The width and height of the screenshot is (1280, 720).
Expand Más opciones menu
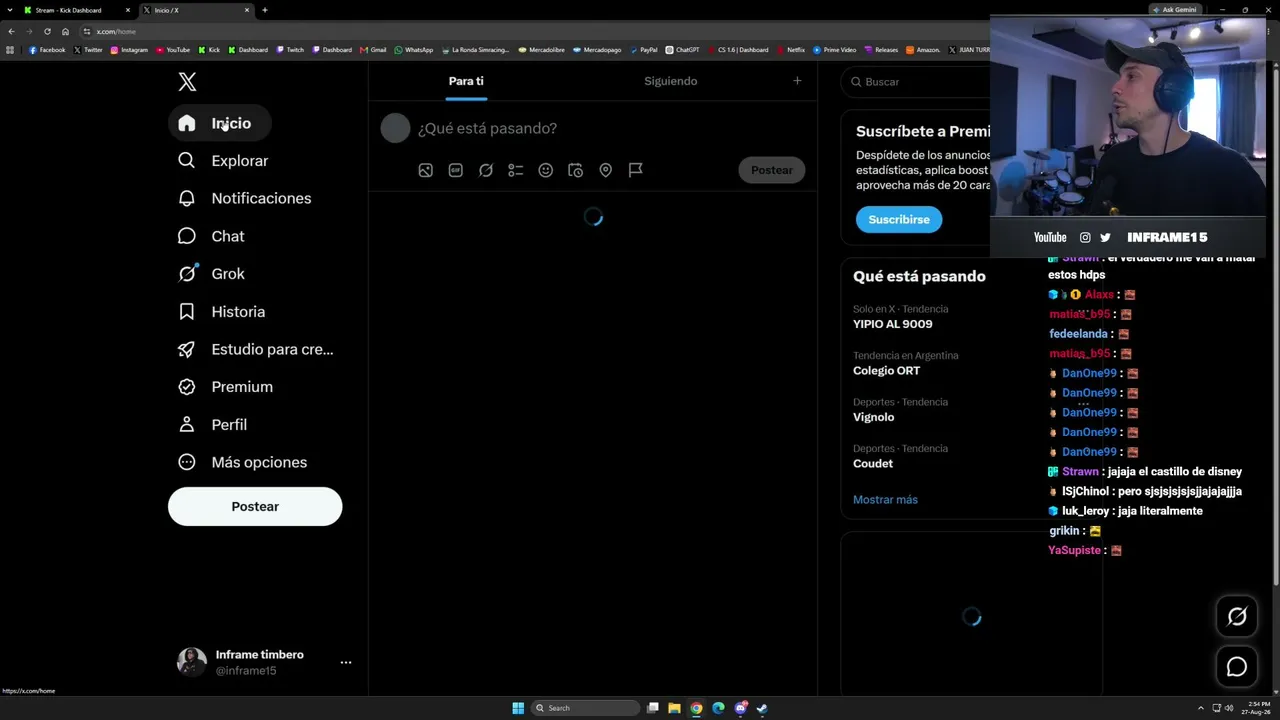click(x=242, y=462)
